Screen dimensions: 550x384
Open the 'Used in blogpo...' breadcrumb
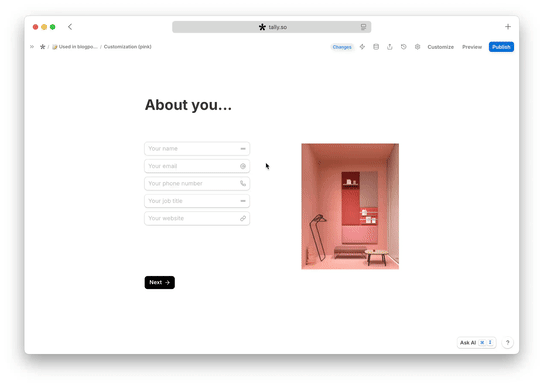(x=75, y=47)
